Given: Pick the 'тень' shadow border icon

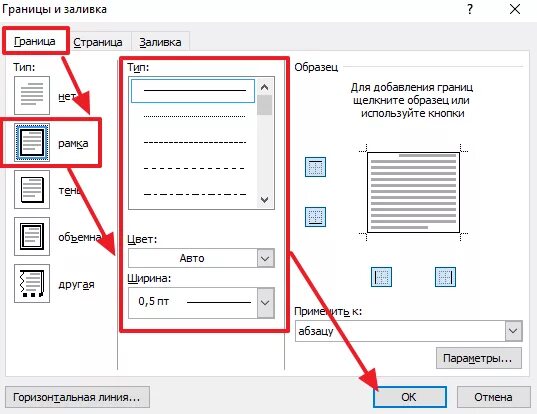Looking at the screenshot, I should coord(32,189).
